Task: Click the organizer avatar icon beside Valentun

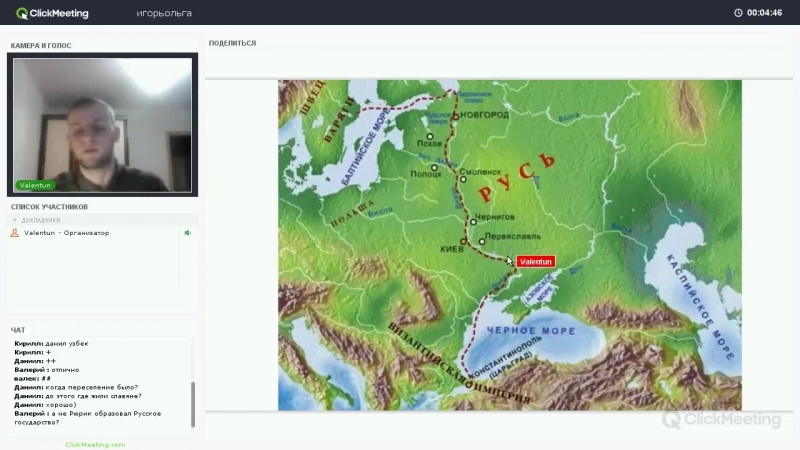Action: (15, 233)
